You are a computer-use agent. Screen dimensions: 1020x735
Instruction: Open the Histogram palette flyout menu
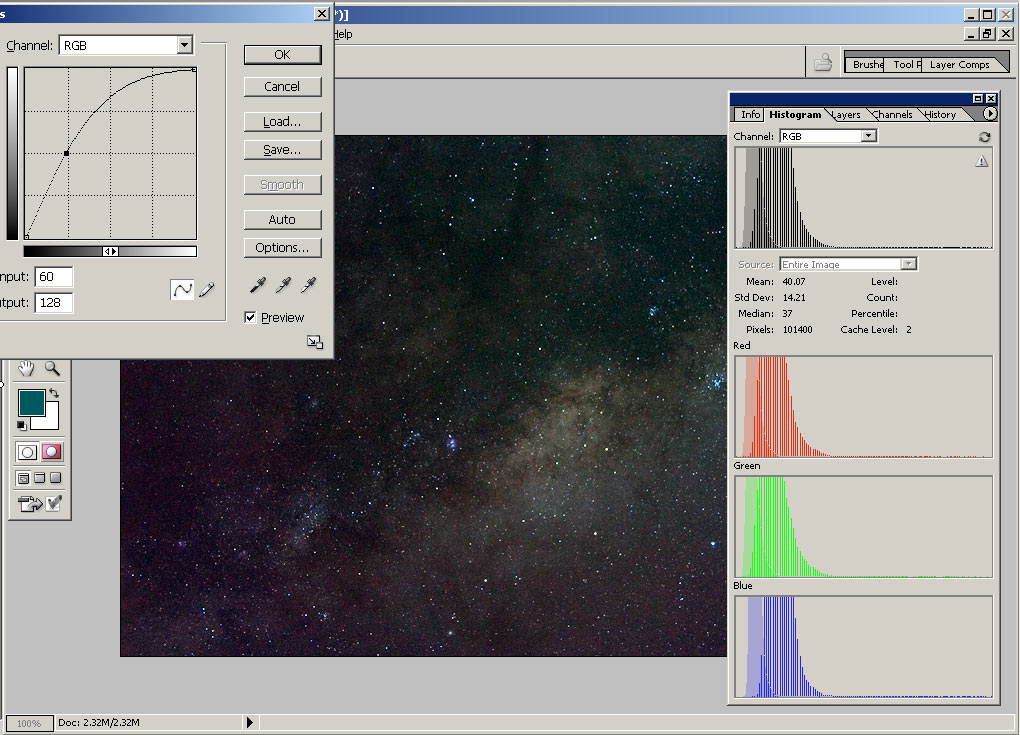pos(990,114)
